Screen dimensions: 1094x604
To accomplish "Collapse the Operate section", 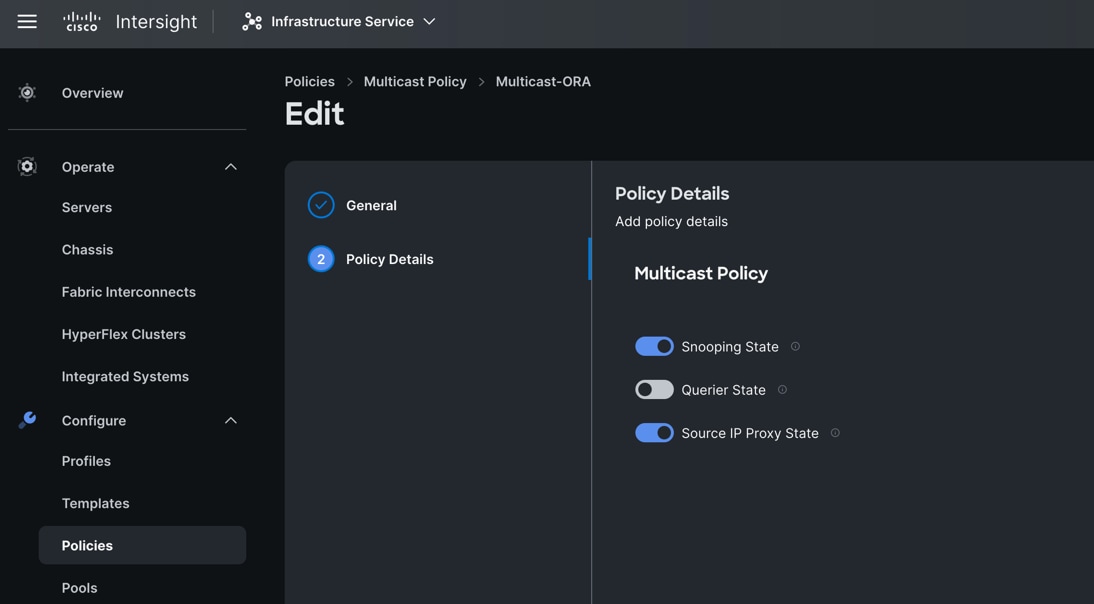I will click(x=231, y=167).
